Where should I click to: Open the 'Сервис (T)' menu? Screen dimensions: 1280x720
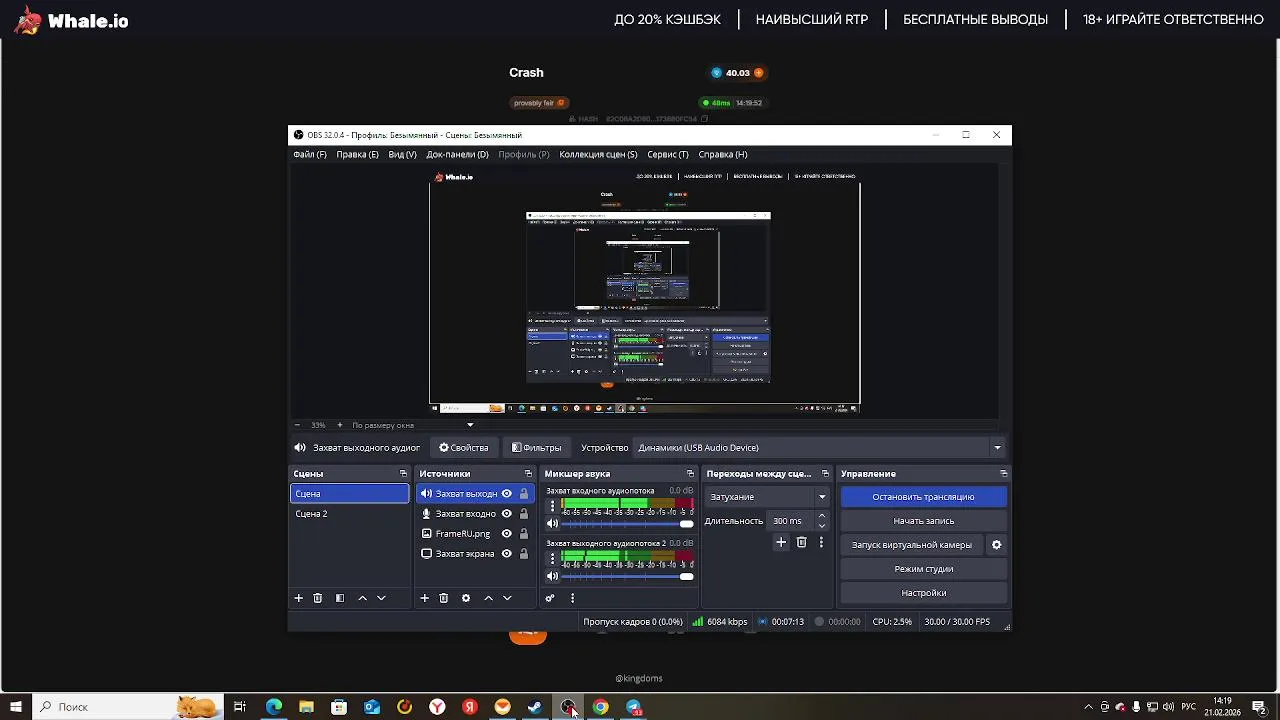tap(668, 155)
